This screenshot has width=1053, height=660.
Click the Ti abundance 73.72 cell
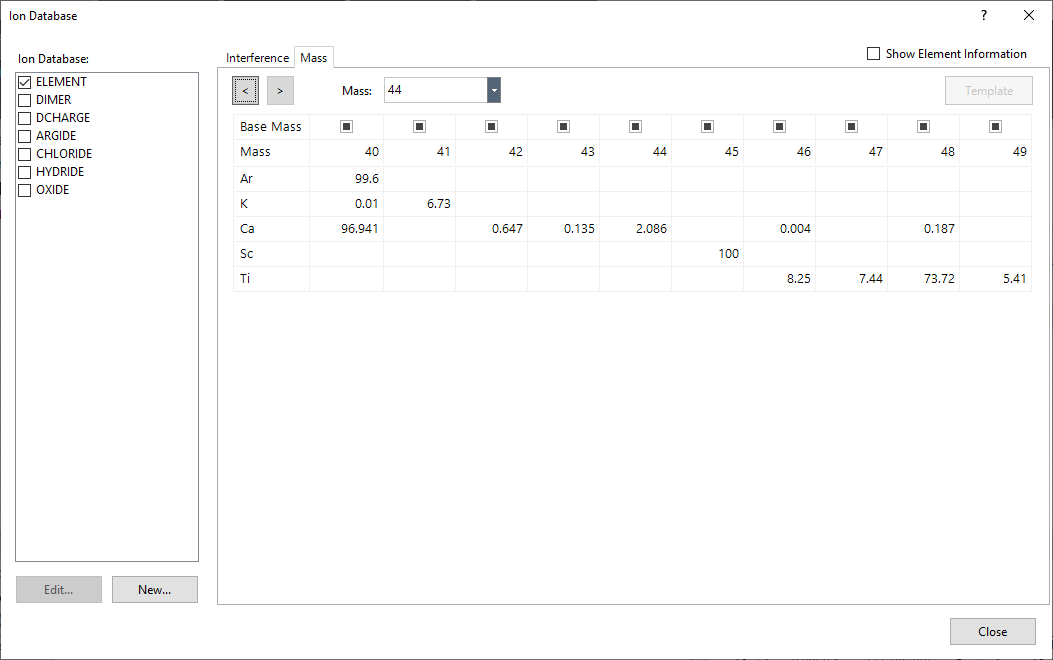point(923,279)
